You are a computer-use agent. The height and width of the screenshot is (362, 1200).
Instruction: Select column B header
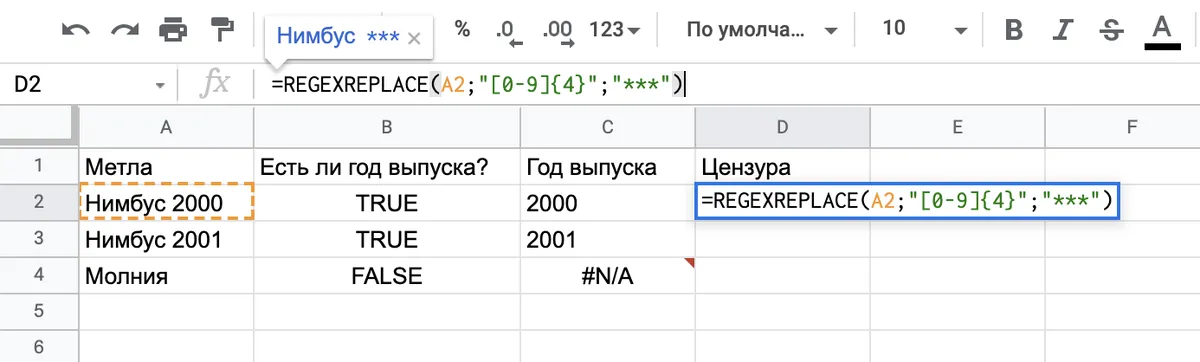tap(386, 127)
